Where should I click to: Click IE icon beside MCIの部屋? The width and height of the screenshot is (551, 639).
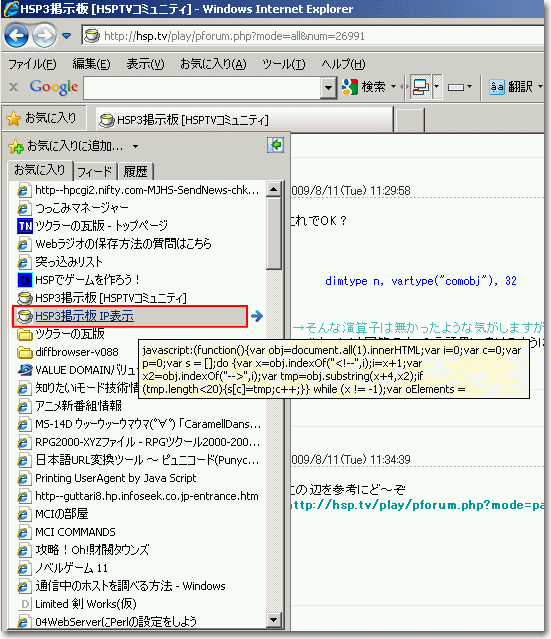coord(24,514)
